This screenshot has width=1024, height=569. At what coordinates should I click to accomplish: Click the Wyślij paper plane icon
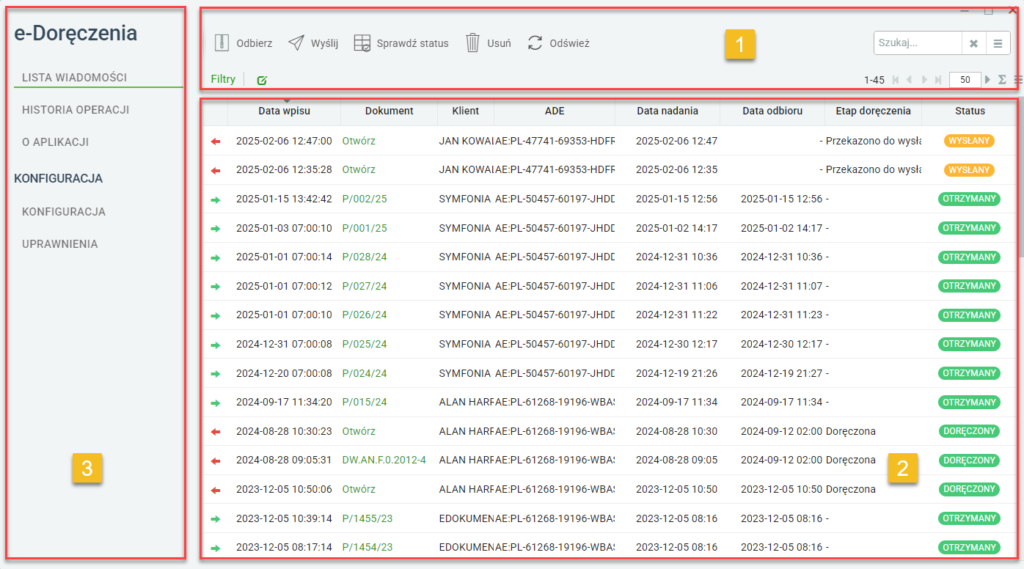point(296,43)
